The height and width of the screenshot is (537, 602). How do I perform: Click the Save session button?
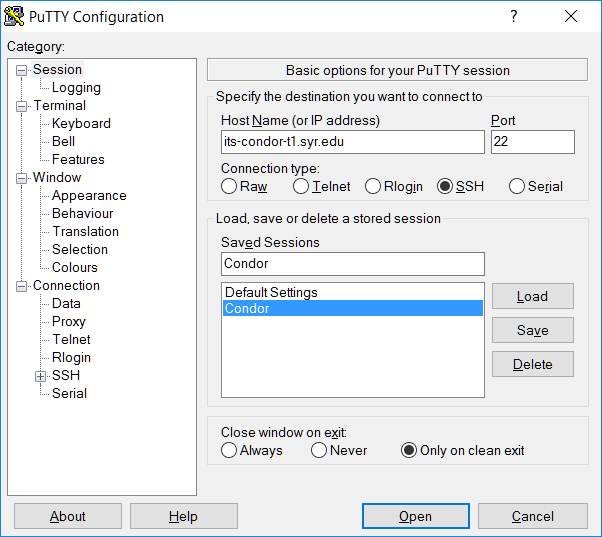[x=533, y=330]
